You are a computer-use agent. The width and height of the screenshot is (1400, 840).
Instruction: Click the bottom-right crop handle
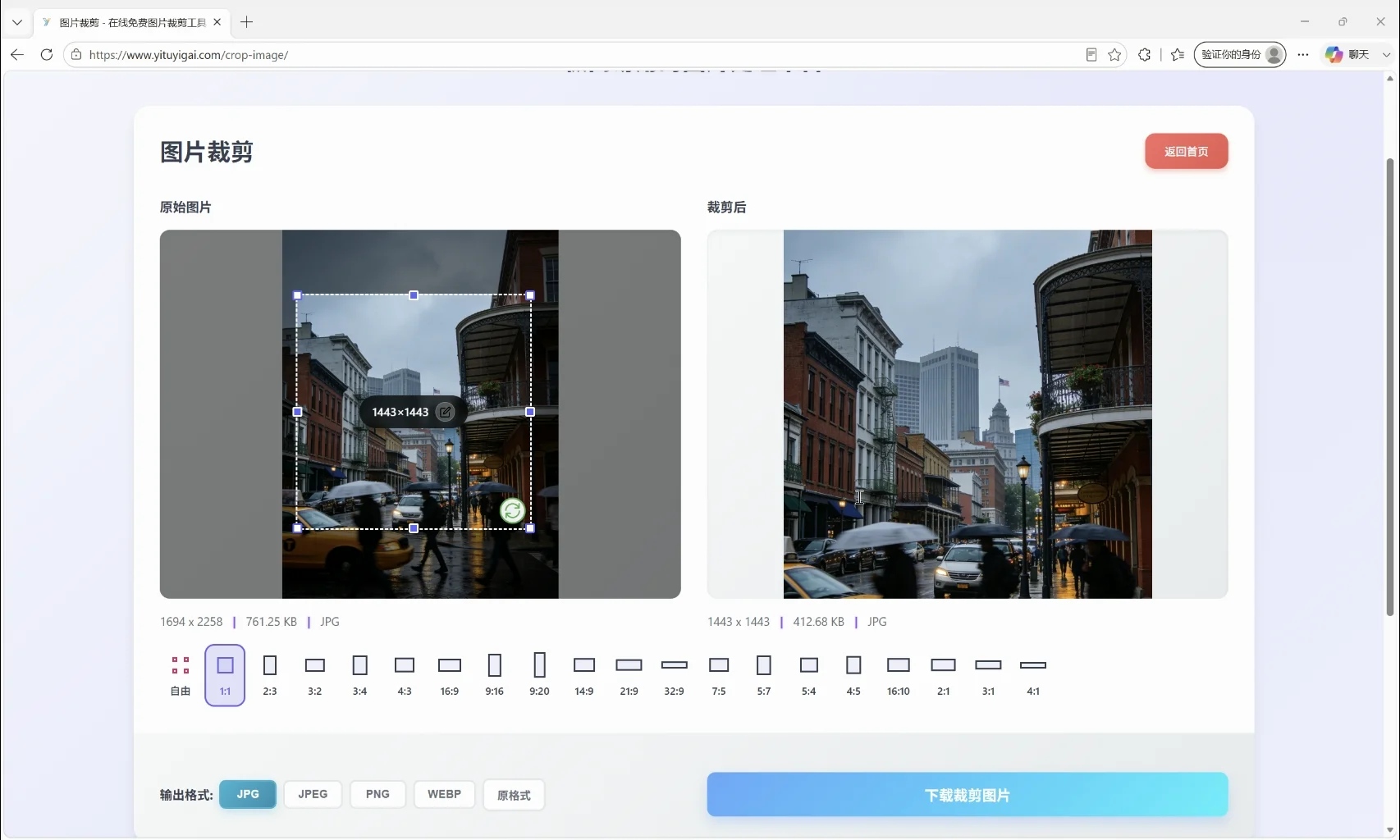[x=530, y=528]
